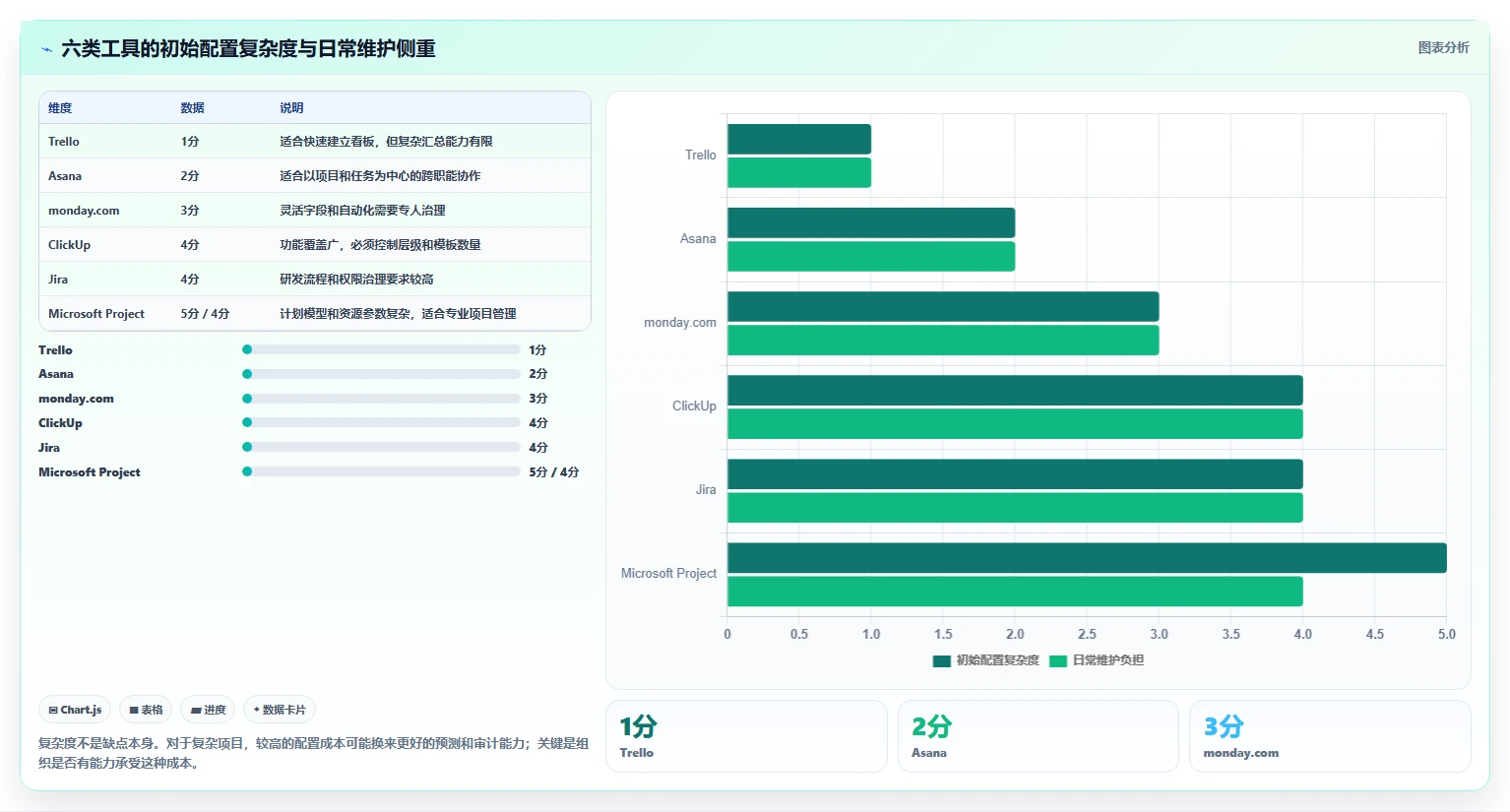This screenshot has width=1510, height=812.
Task: Click Asana's dark green chart bar
Action: [x=871, y=222]
